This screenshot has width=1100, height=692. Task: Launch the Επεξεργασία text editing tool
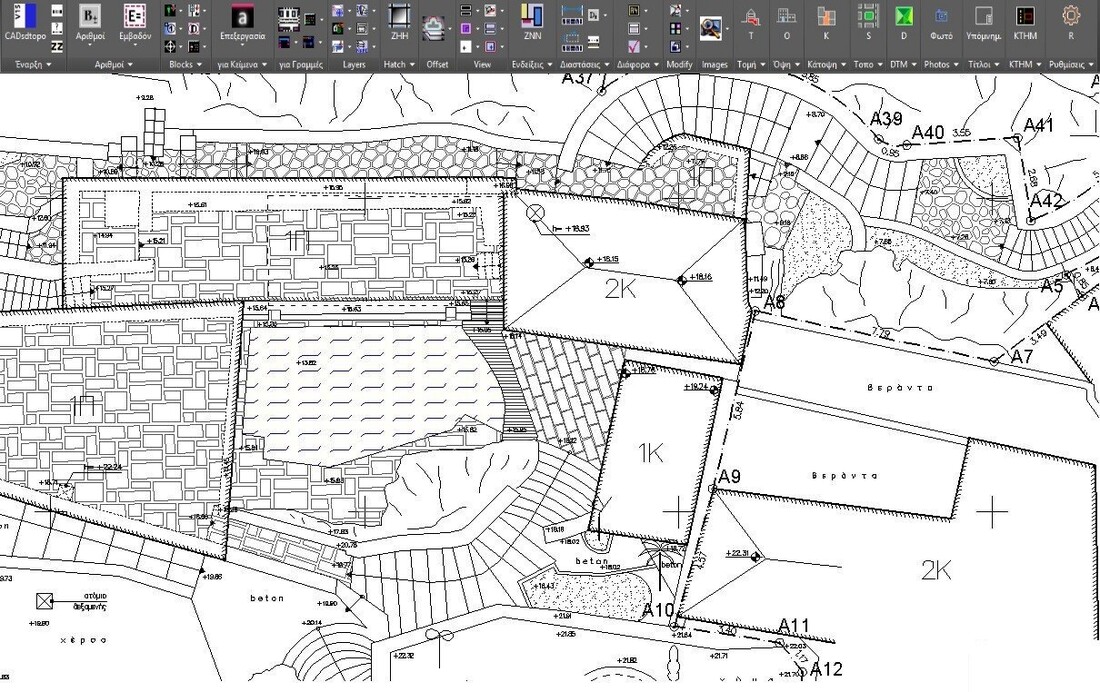(242, 17)
